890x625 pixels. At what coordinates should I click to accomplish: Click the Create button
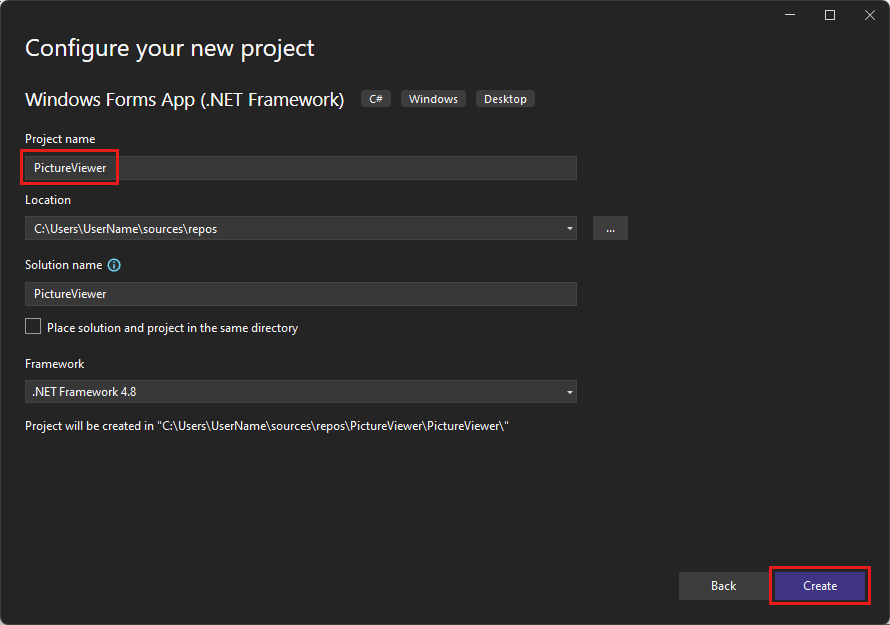(819, 585)
